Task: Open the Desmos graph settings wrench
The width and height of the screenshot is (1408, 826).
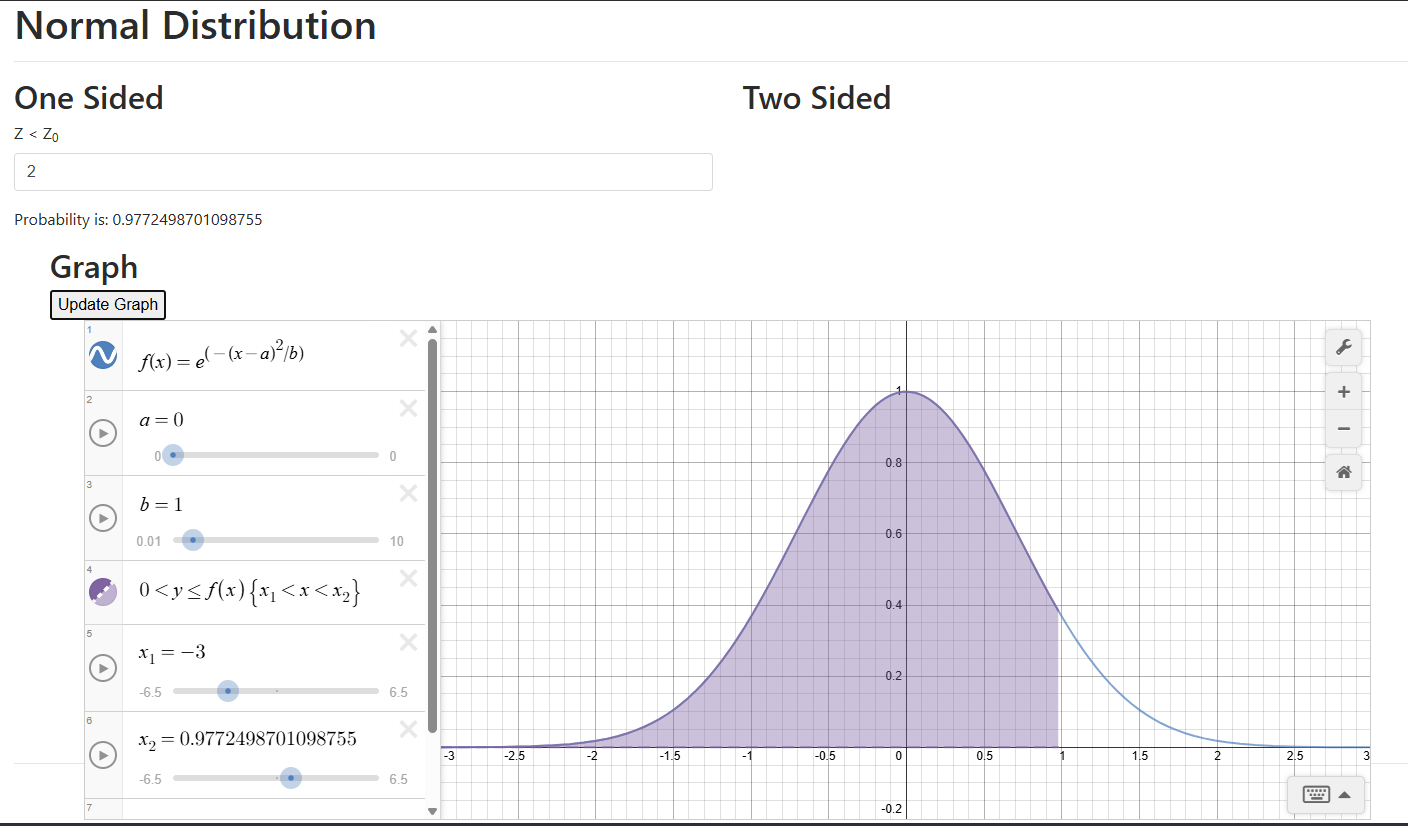Action: click(x=1344, y=347)
